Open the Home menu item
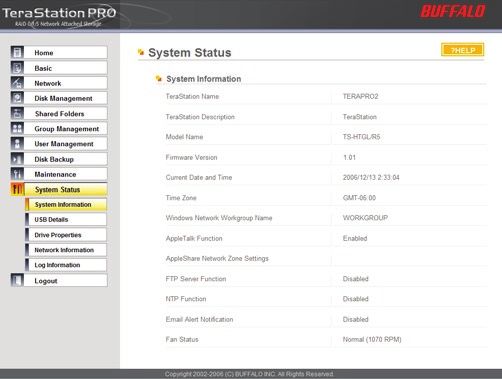Viewport: 502px width, 379px height. (x=66, y=53)
